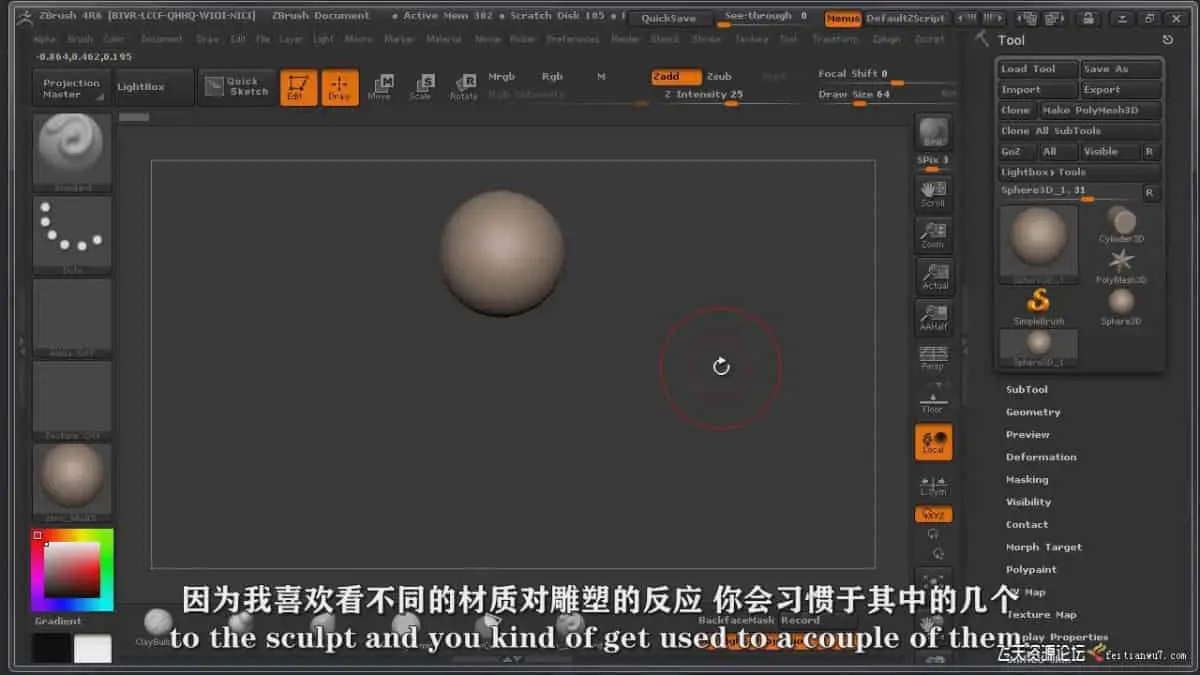The height and width of the screenshot is (675, 1200).
Task: Open the stroke type thumbnail with dots
Action: click(x=72, y=235)
